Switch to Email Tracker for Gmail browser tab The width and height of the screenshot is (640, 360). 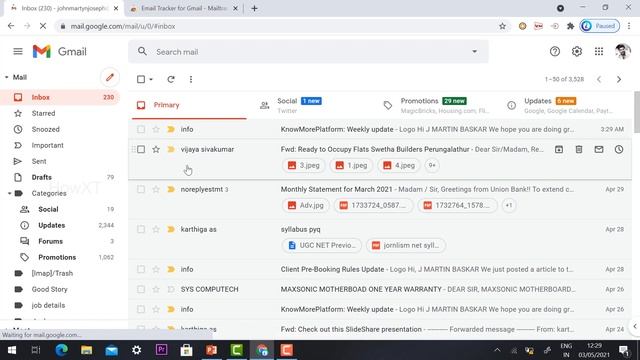click(x=184, y=8)
